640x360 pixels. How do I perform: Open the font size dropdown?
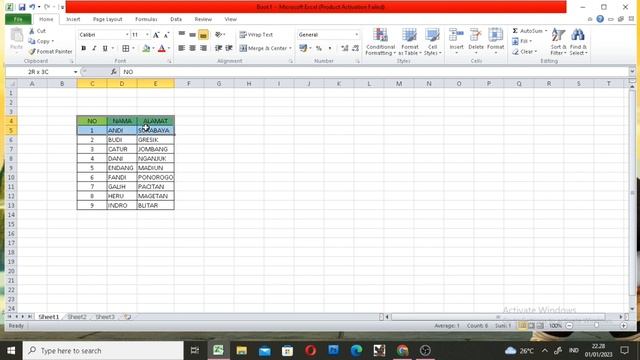(147, 35)
